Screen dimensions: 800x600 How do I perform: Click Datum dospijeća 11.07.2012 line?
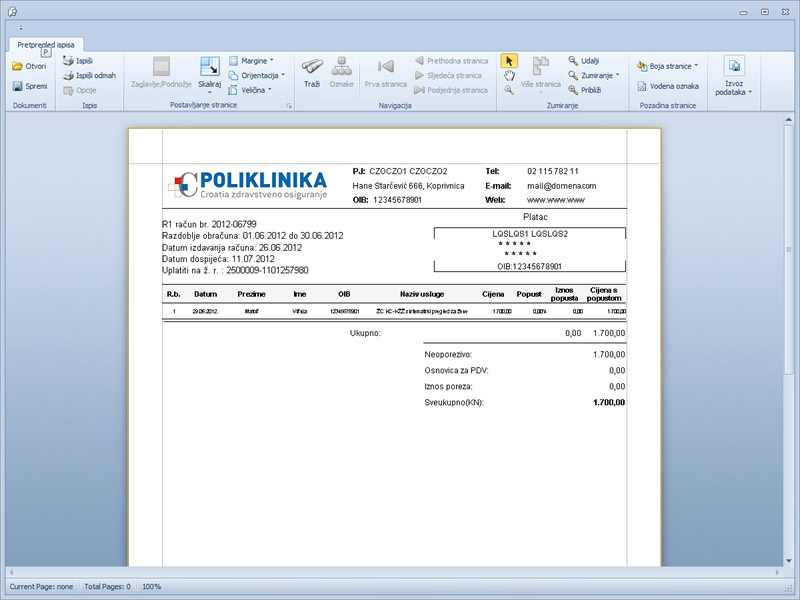[218, 259]
